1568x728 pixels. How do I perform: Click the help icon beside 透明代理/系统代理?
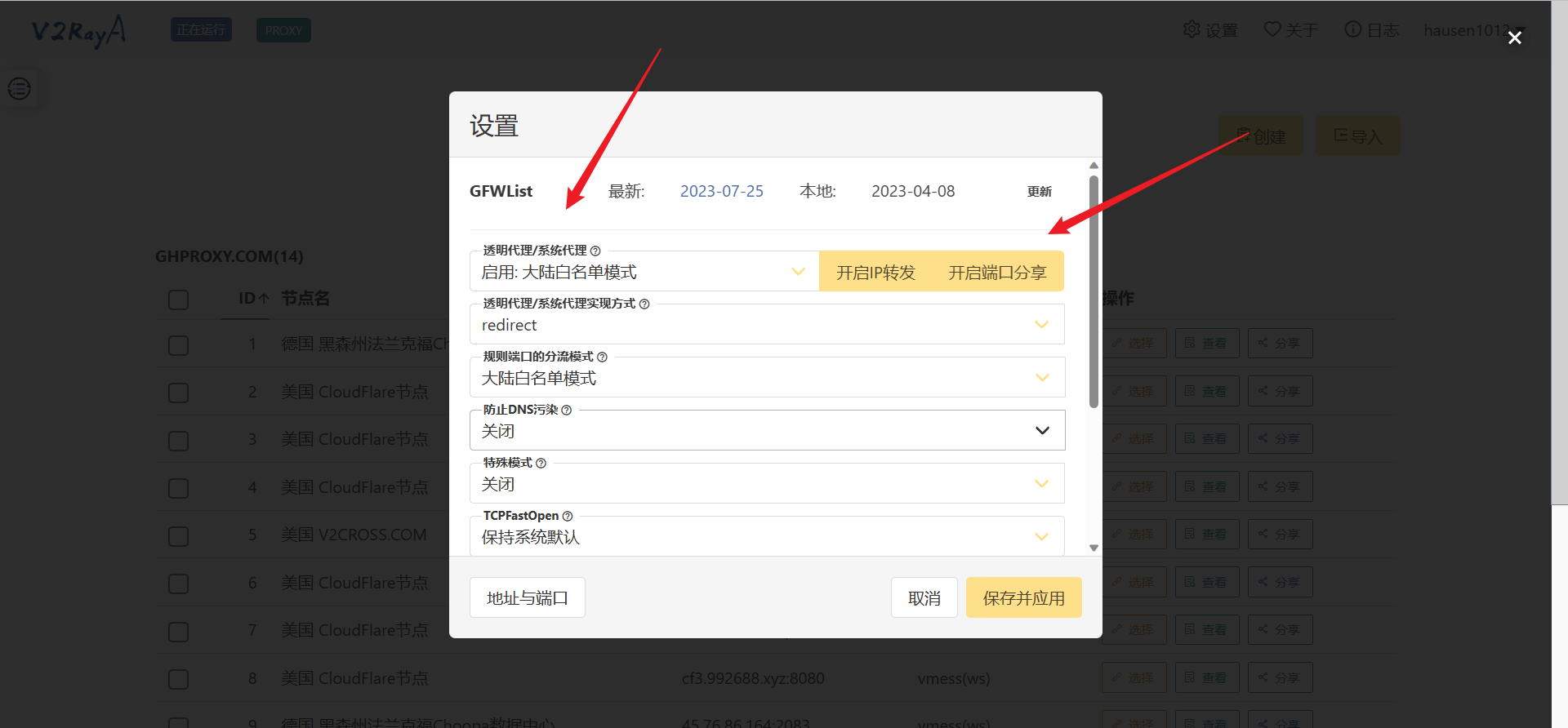tap(595, 251)
